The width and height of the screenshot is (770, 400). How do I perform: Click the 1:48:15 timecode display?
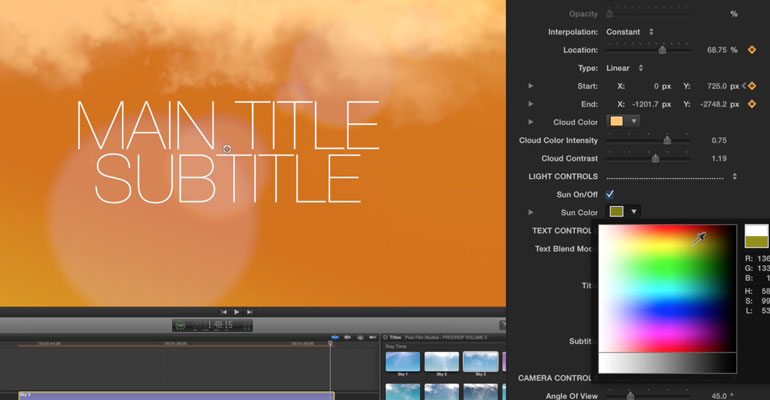tap(220, 325)
